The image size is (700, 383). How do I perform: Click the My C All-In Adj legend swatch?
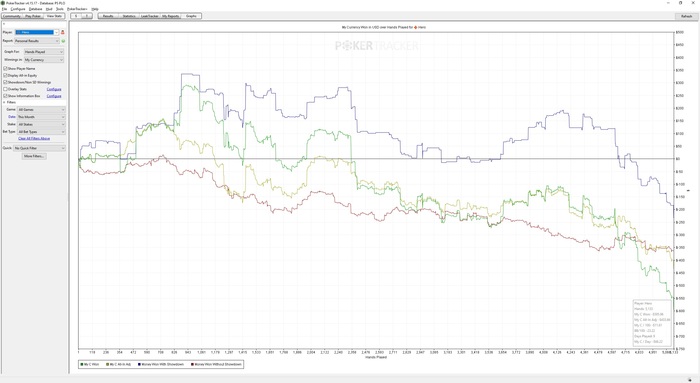coord(108,364)
